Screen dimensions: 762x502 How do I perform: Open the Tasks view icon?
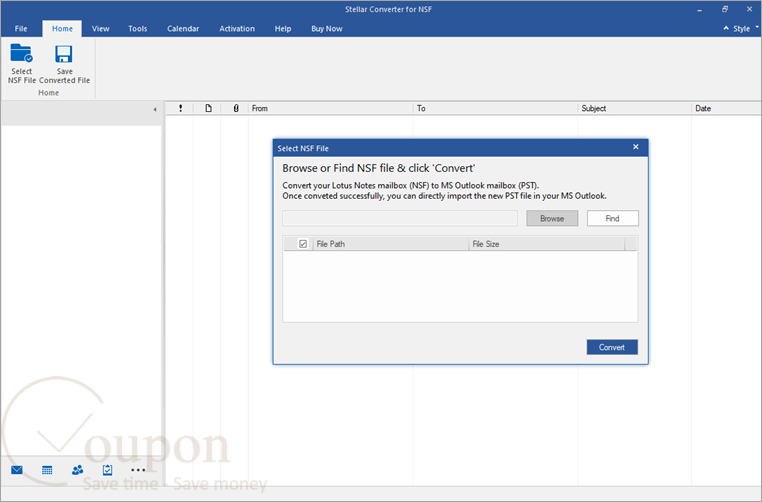coord(107,470)
